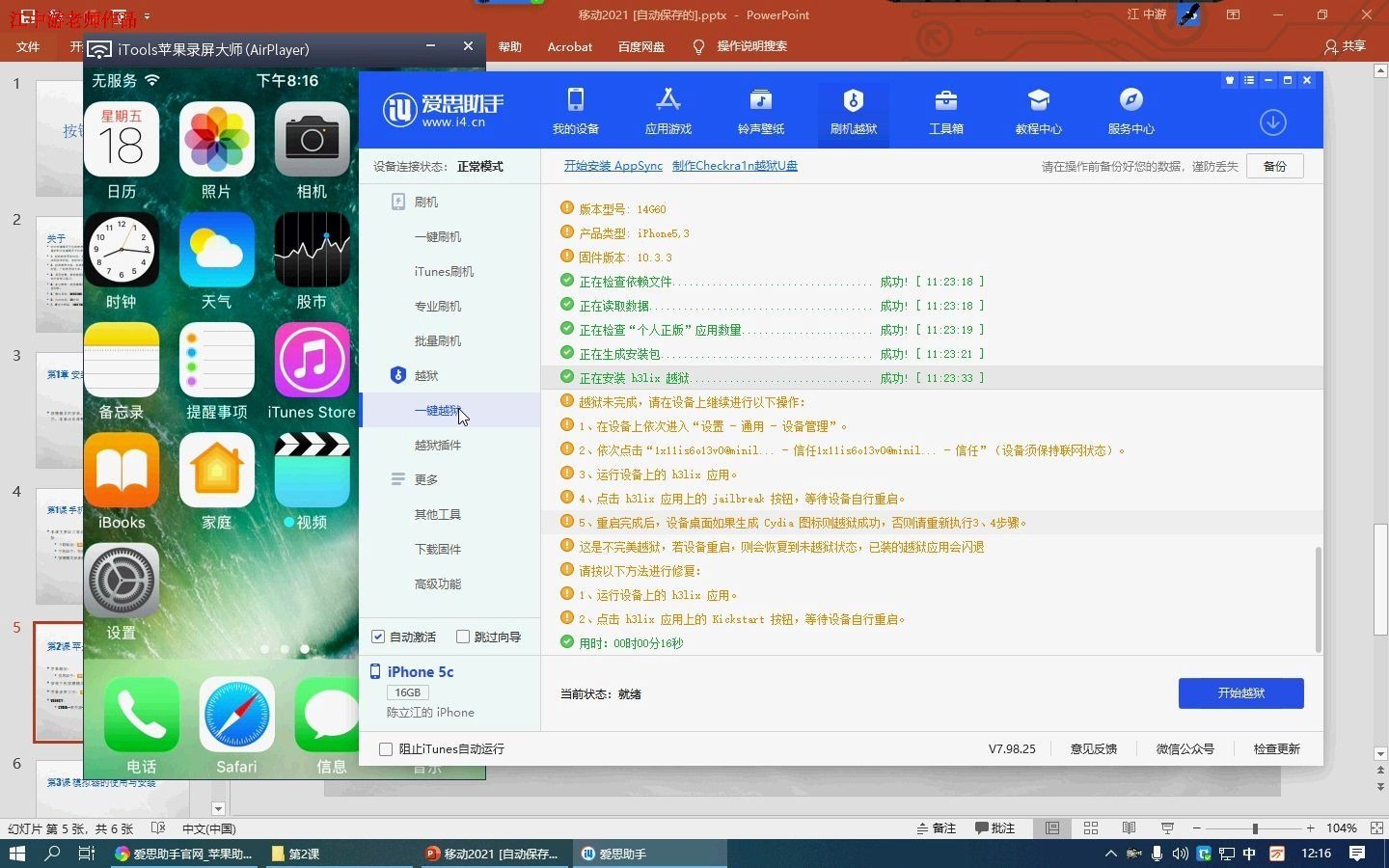Select 越狱插件 in the sidebar
The image size is (1389, 868).
click(438, 446)
